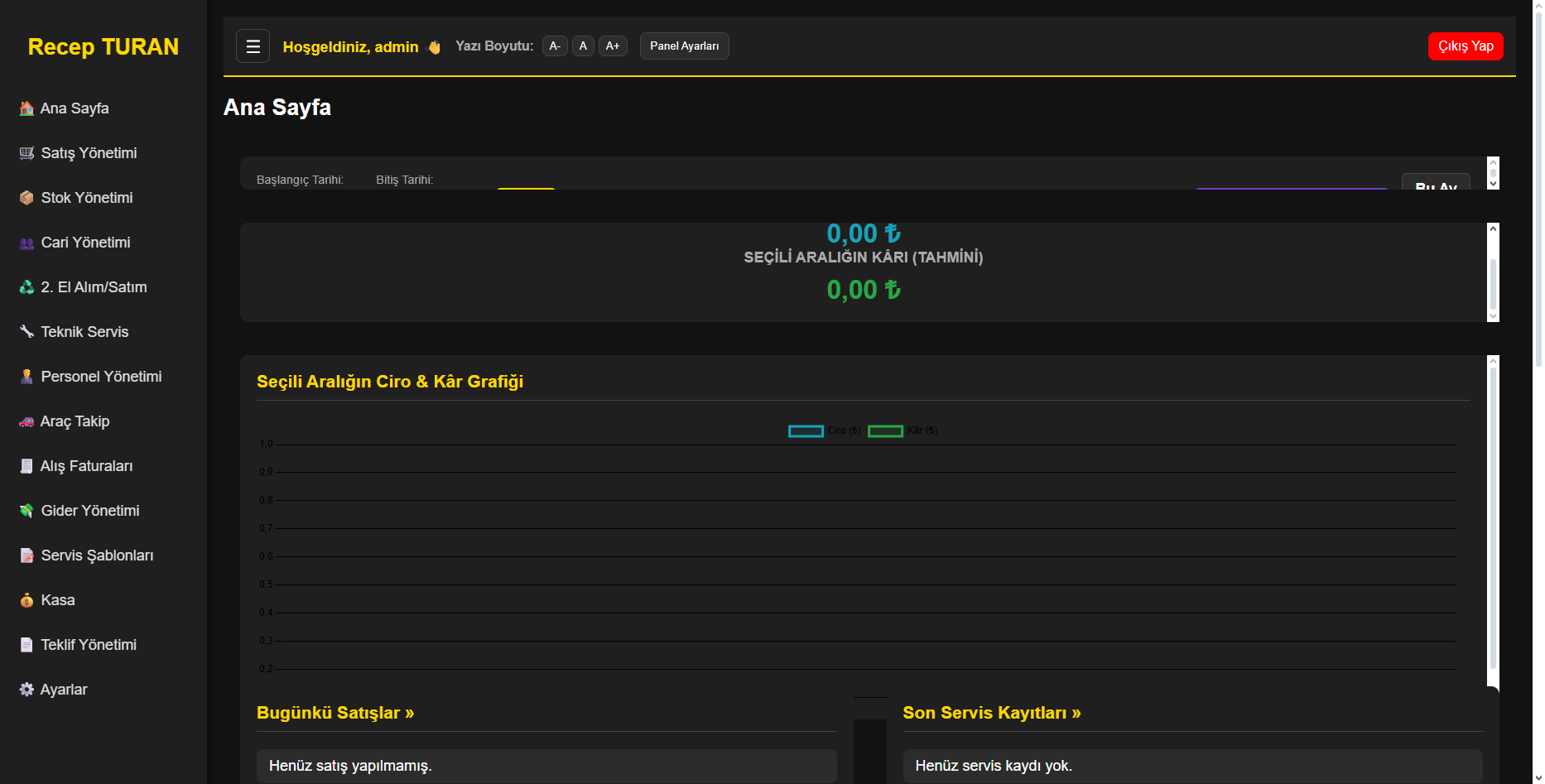Toggle Kâr legend in chart
Image resolution: width=1545 pixels, height=784 pixels.
[902, 430]
